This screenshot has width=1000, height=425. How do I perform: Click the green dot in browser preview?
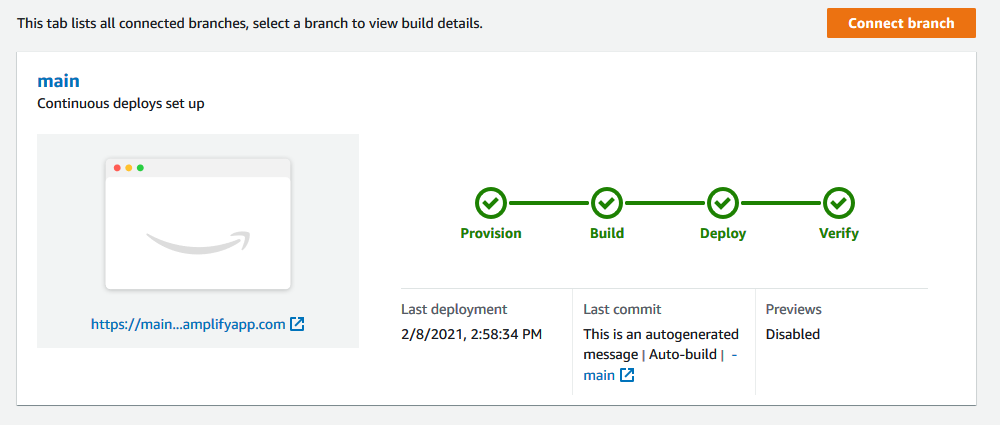pos(140,168)
